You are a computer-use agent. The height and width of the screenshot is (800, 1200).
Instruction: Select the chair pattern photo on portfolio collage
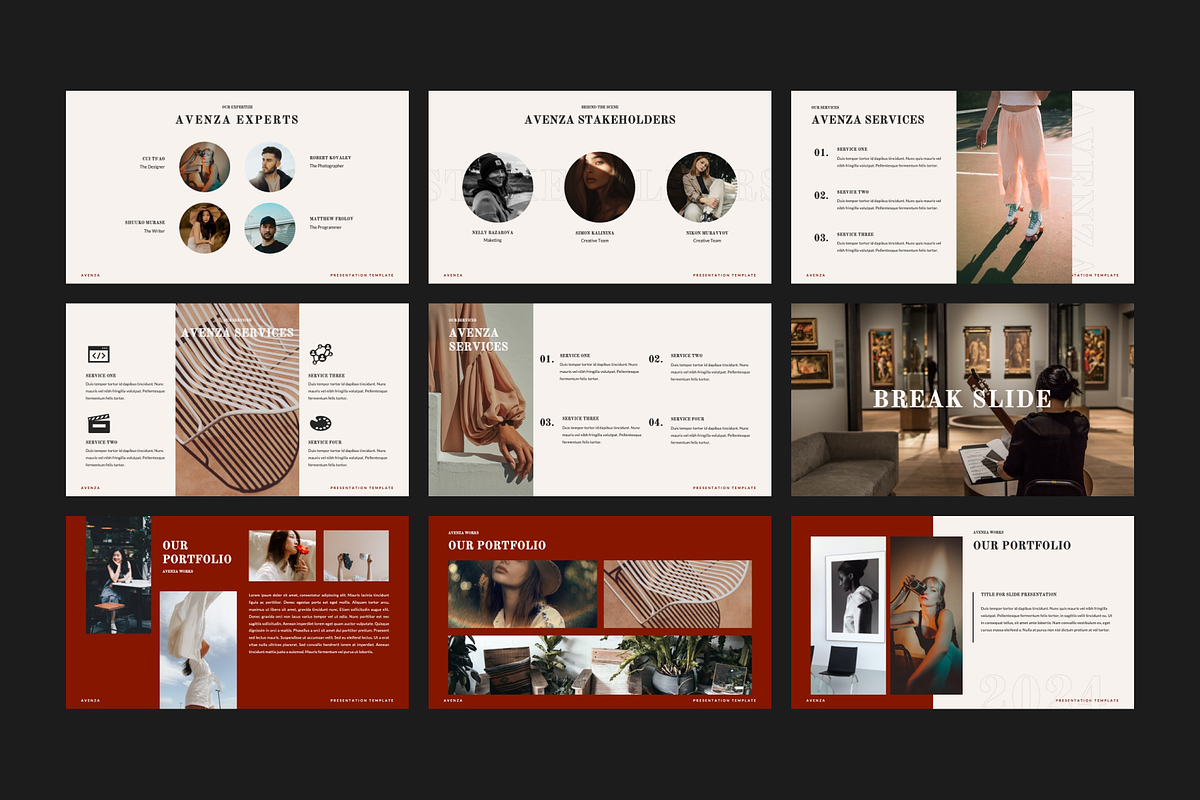tap(678, 594)
